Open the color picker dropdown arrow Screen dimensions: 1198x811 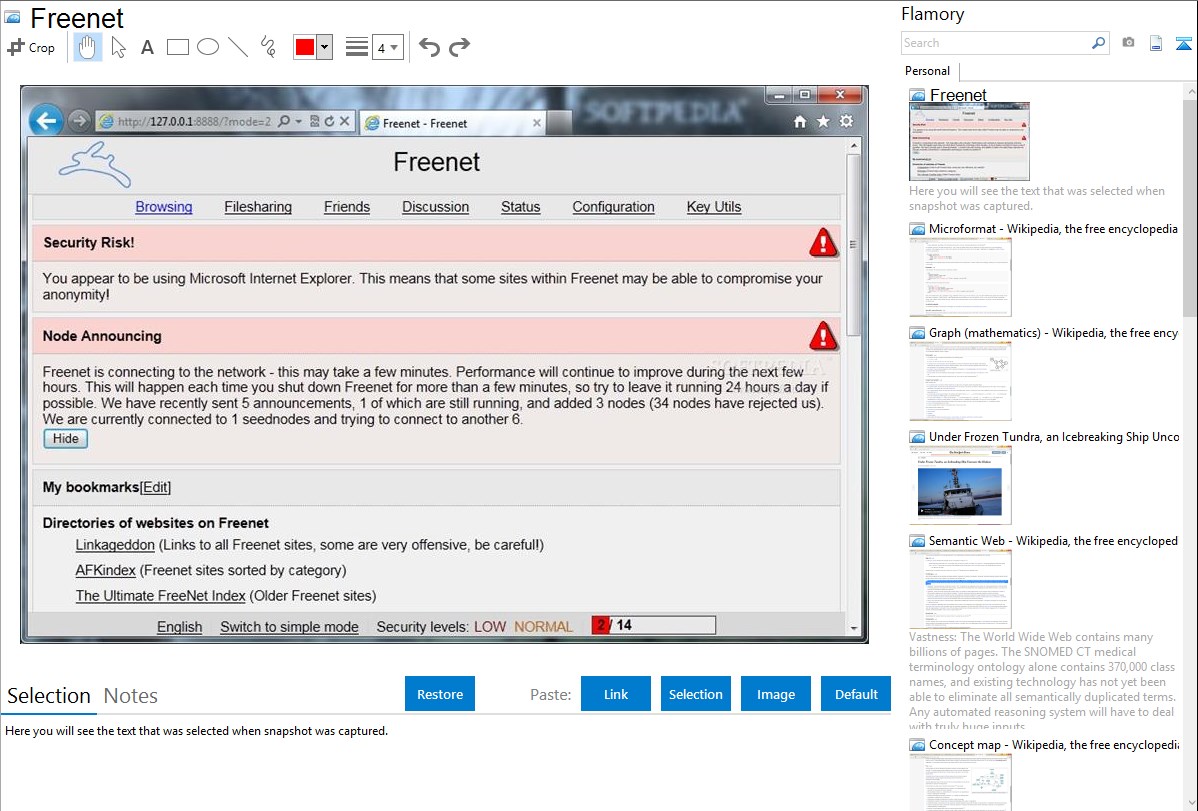[325, 47]
